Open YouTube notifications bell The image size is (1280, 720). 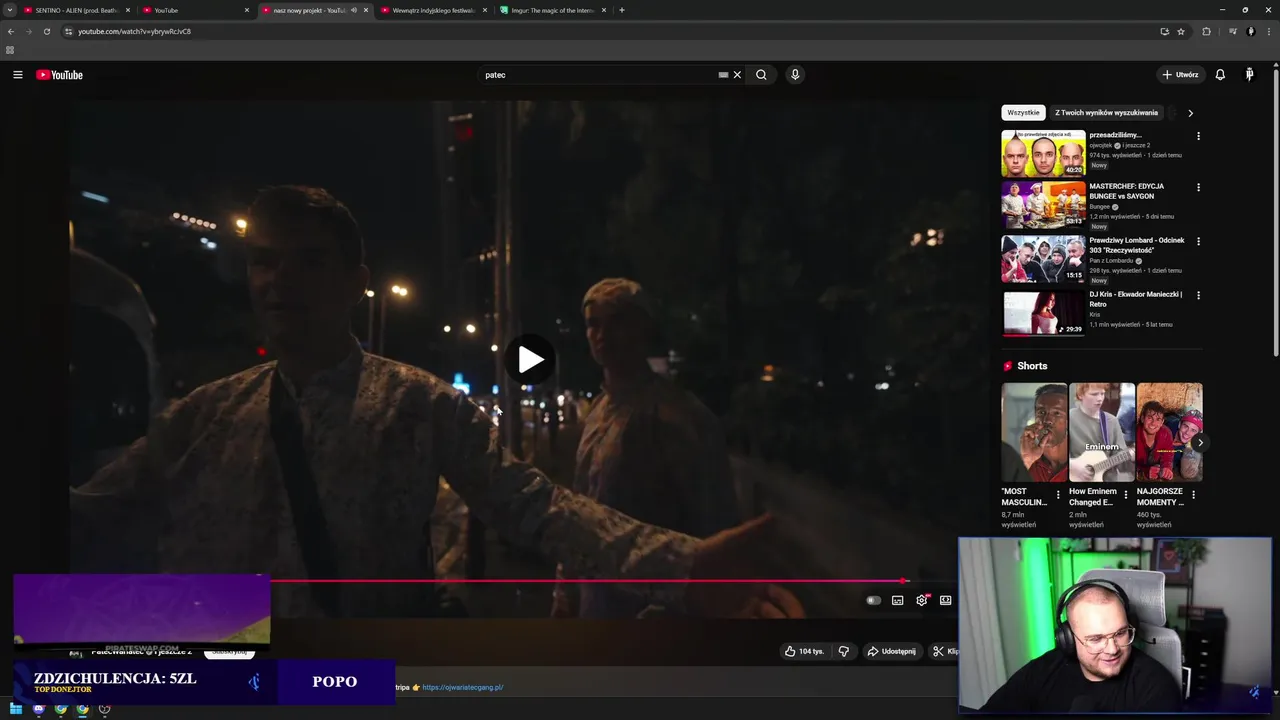pos(1220,75)
